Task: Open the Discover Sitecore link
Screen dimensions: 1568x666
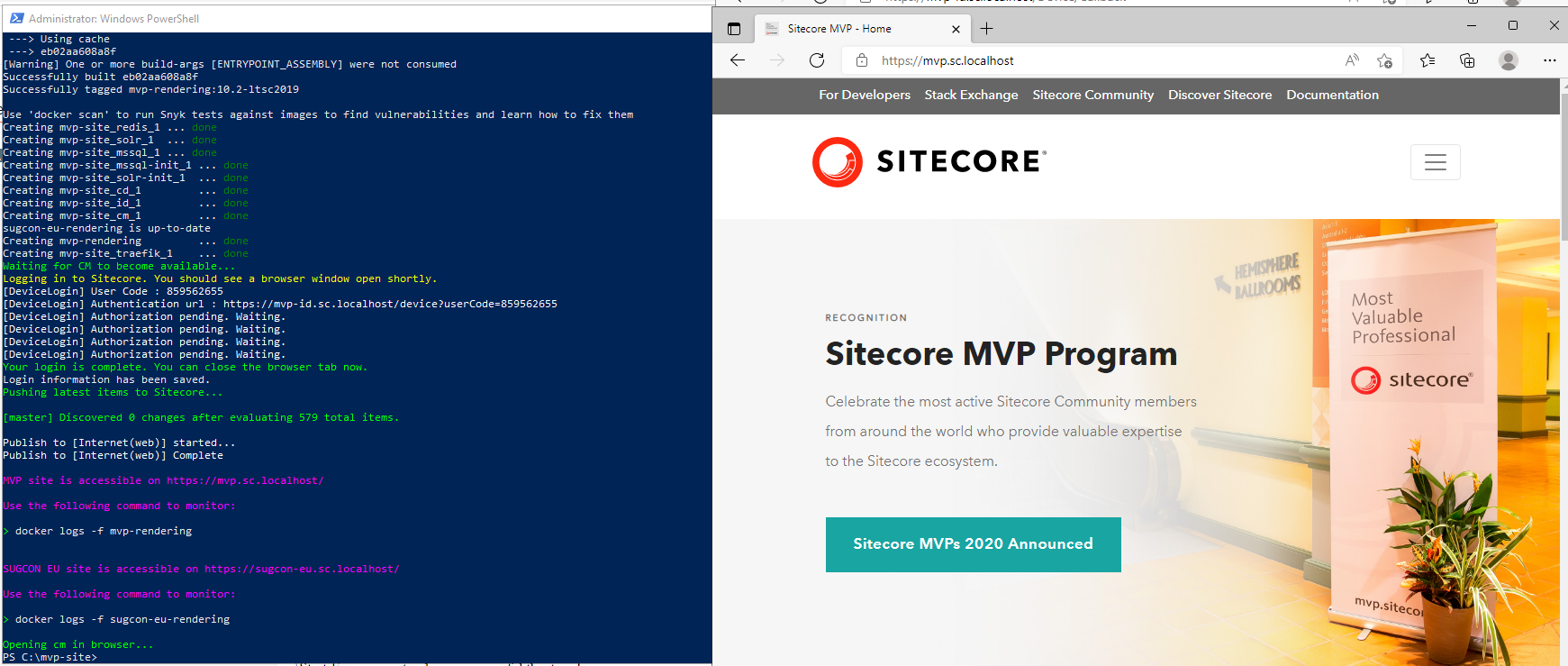Action: [1220, 95]
